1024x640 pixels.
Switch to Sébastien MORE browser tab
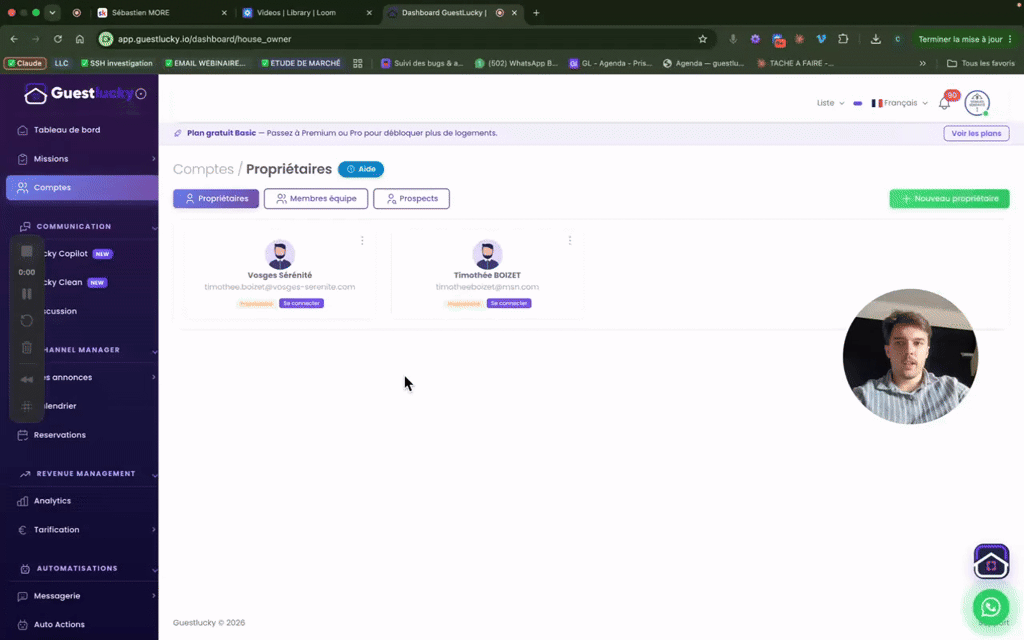tap(162, 12)
